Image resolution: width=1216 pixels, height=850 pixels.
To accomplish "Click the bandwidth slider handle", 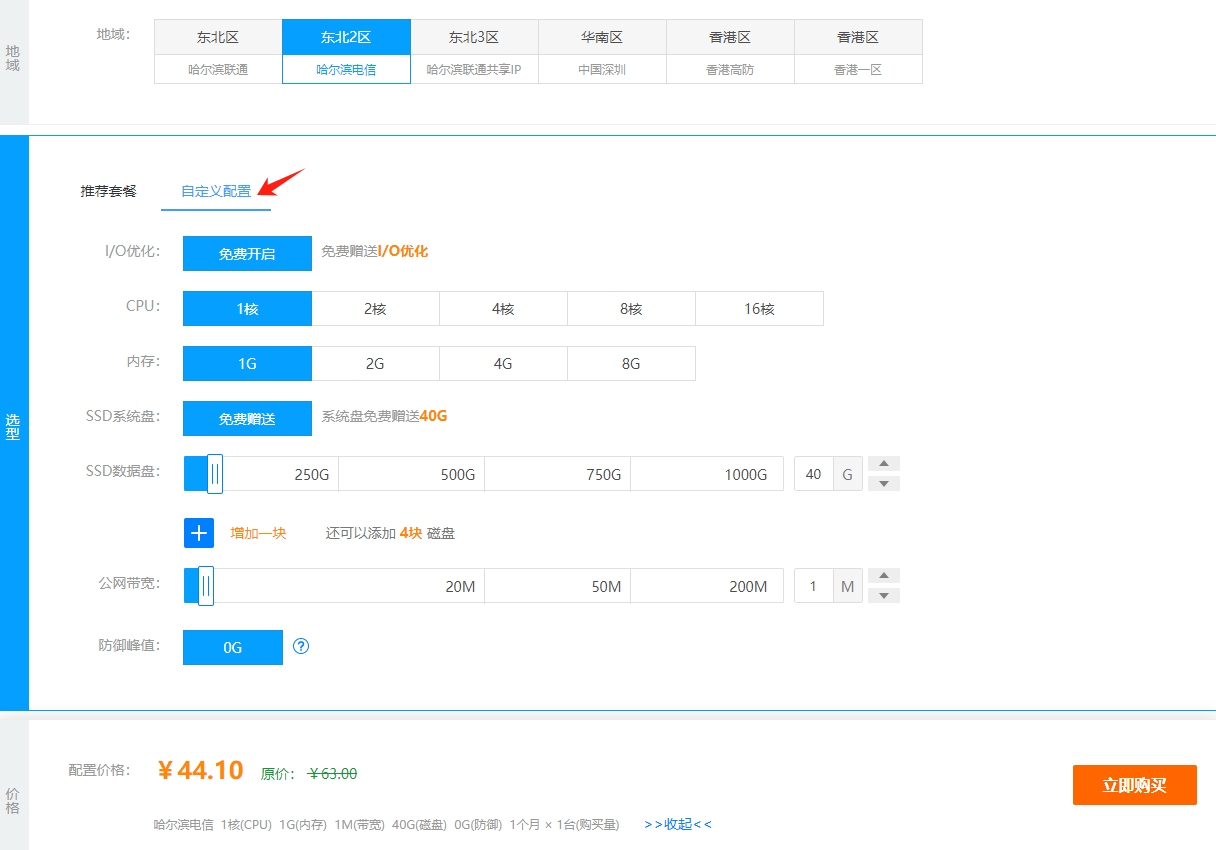I will 205,586.
